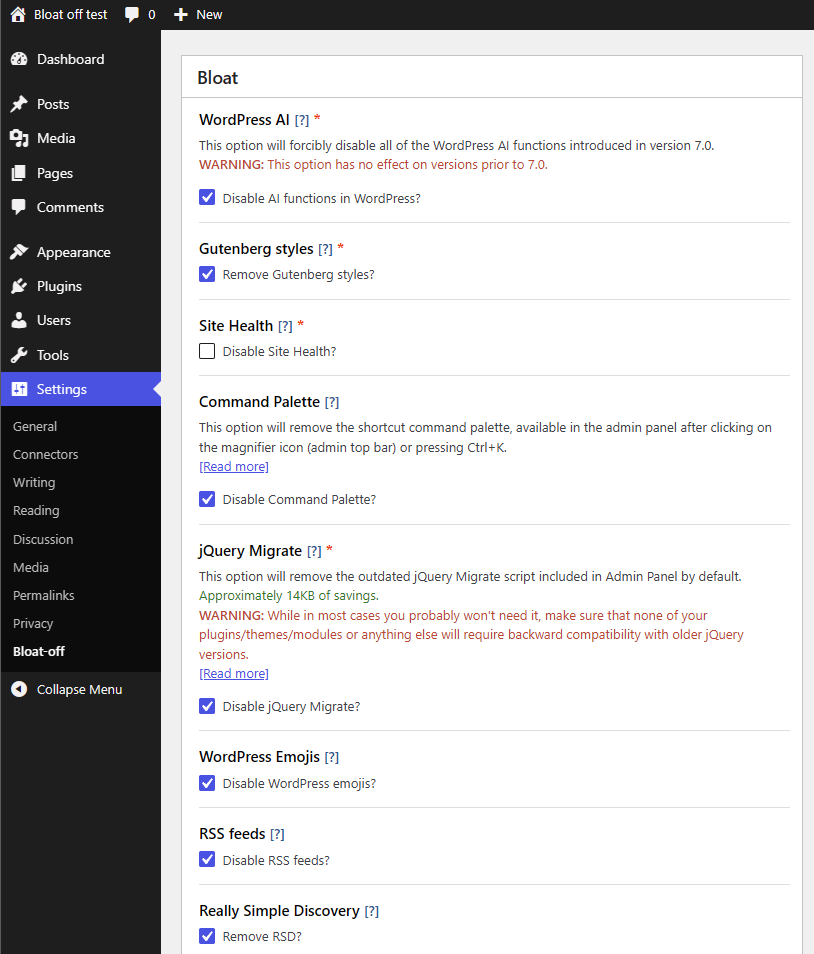
Task: Click the Plugins plug icon
Action: coord(19,286)
